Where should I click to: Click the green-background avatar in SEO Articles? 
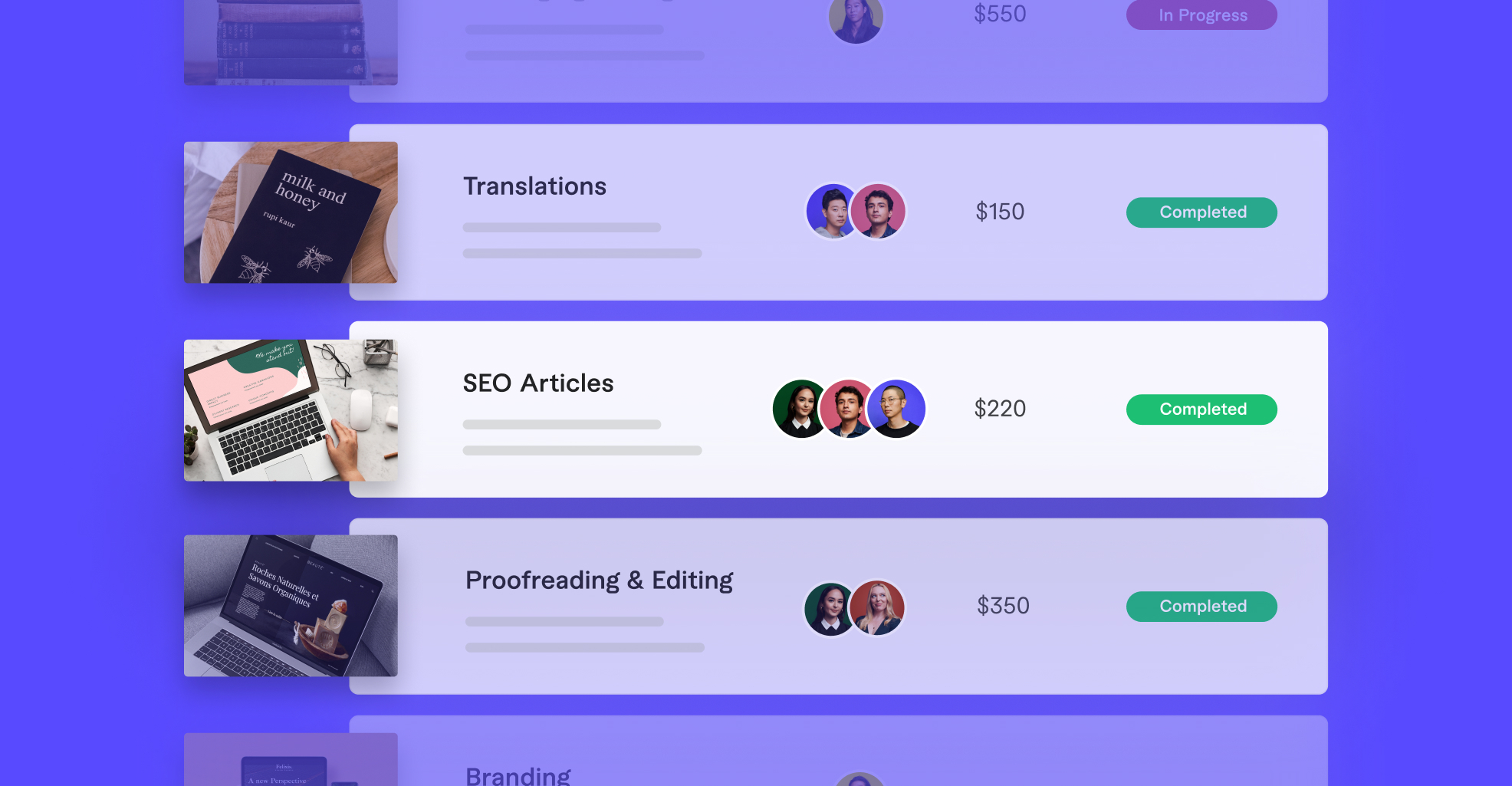coord(800,409)
